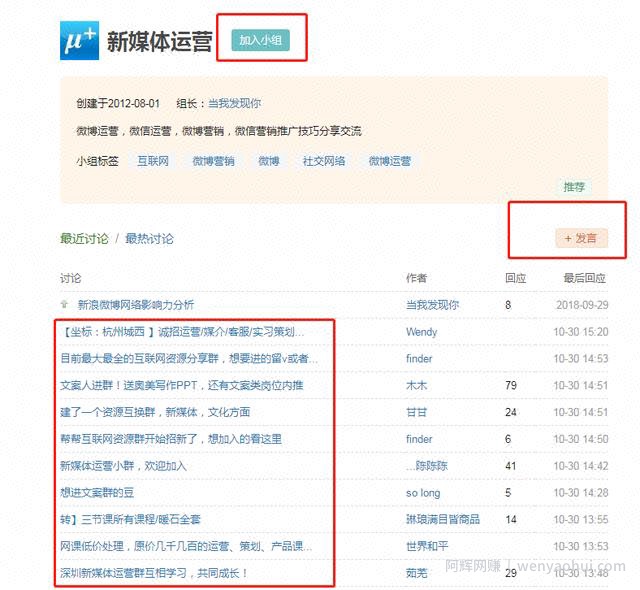
Task: Open topic 深圳新媒体运营群互相学习
Action: tap(154, 573)
